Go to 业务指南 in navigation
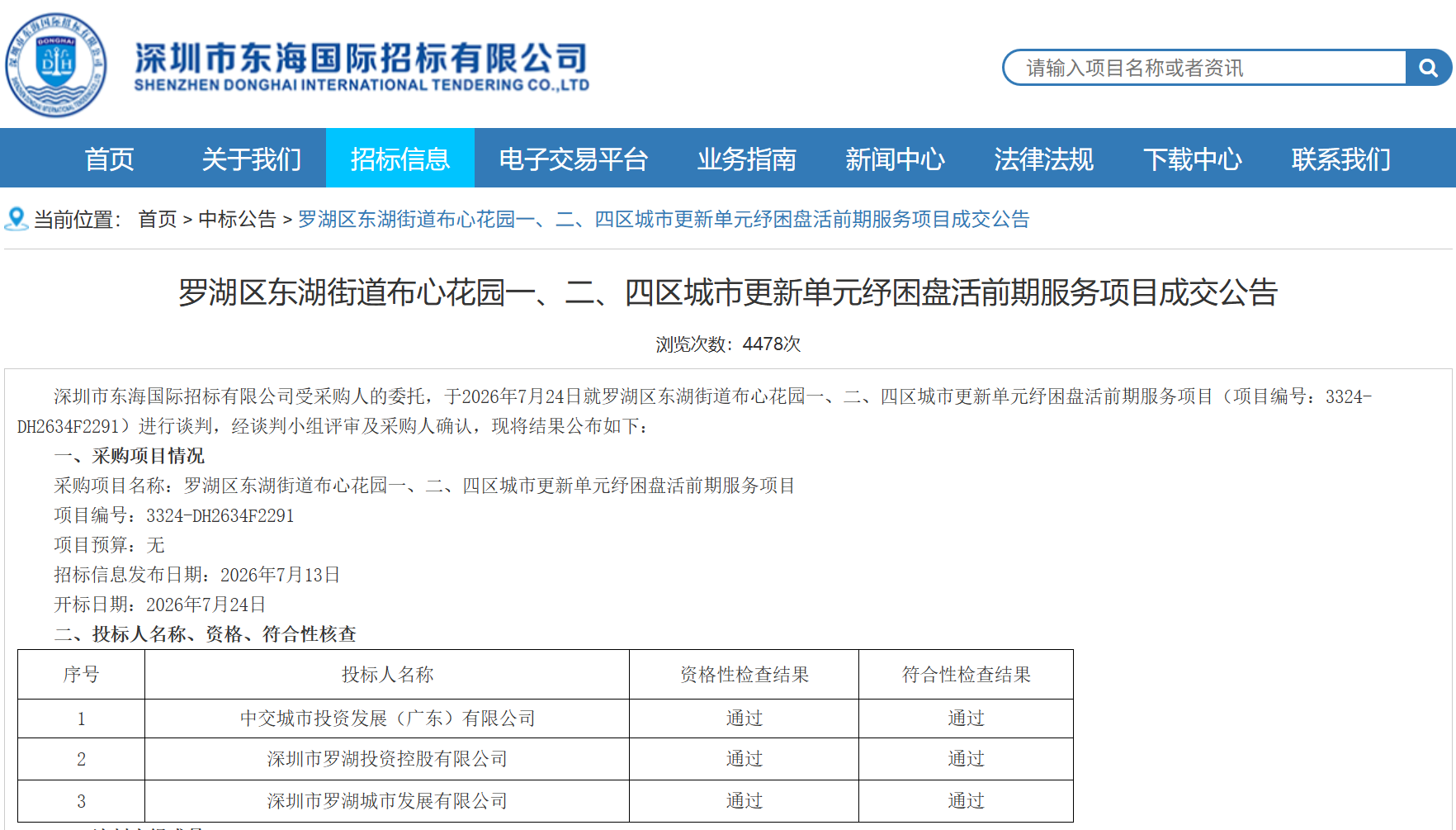The image size is (1456, 830). [747, 159]
